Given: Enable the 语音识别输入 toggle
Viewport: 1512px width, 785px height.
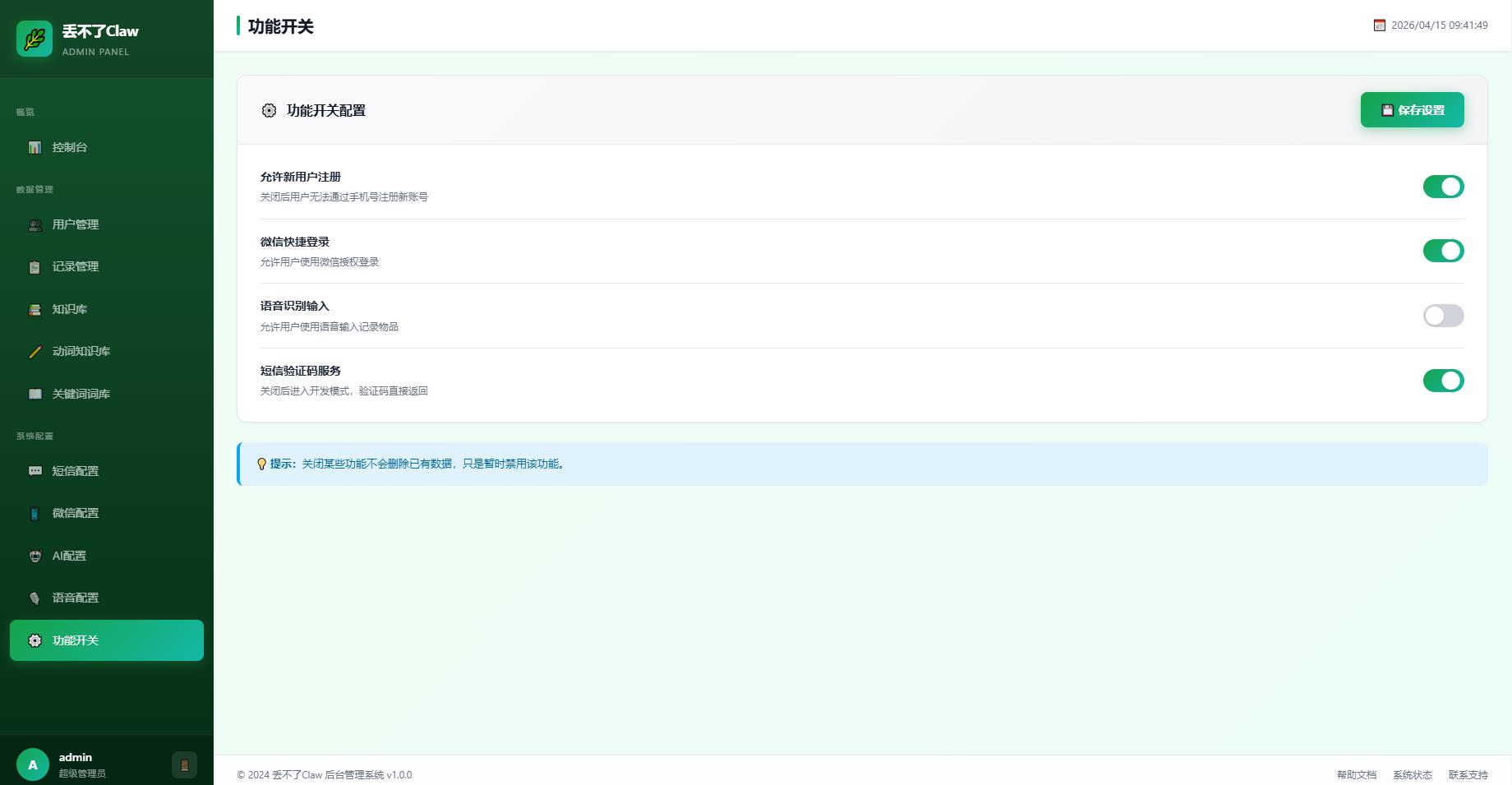Looking at the screenshot, I should coord(1443,316).
